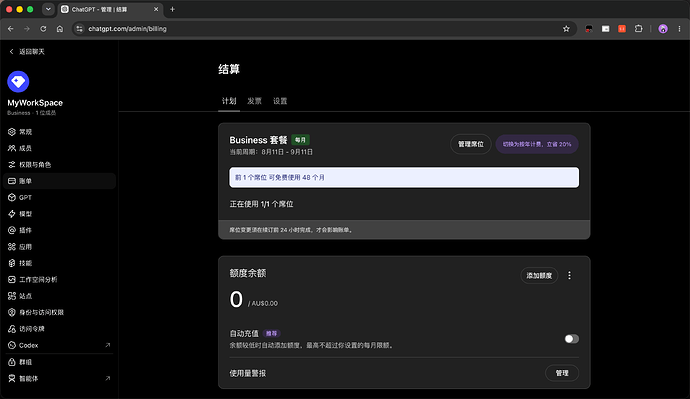
Task: Open a new browser tab
Action: click(172, 9)
